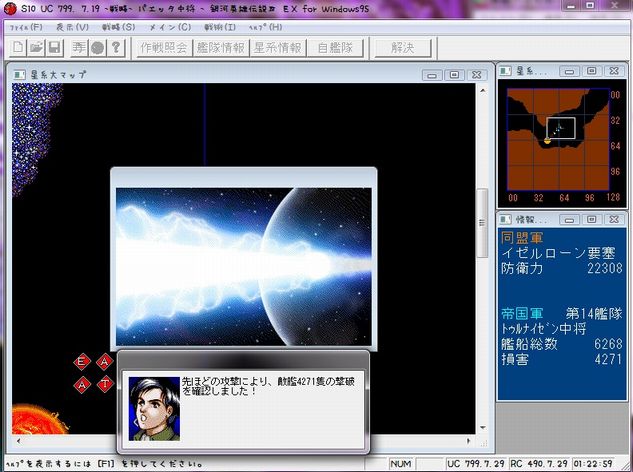The image size is (633, 472).
Task: Click the map vertical scrollbar down arrow
Action: click(x=483, y=428)
